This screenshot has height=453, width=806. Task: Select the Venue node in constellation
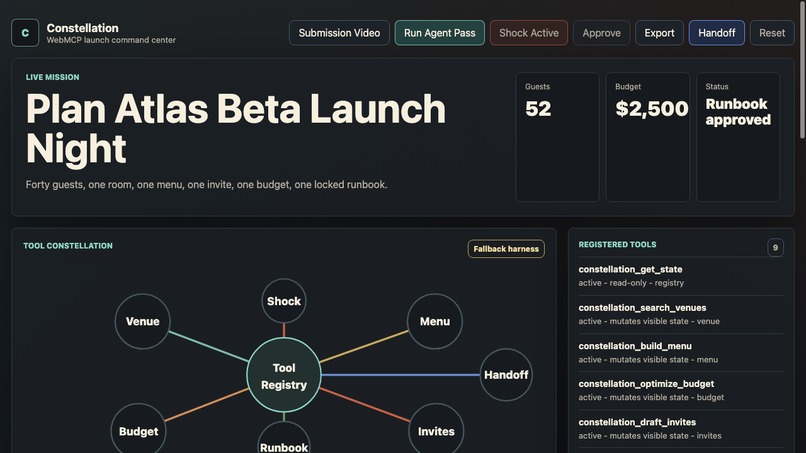(x=142, y=321)
